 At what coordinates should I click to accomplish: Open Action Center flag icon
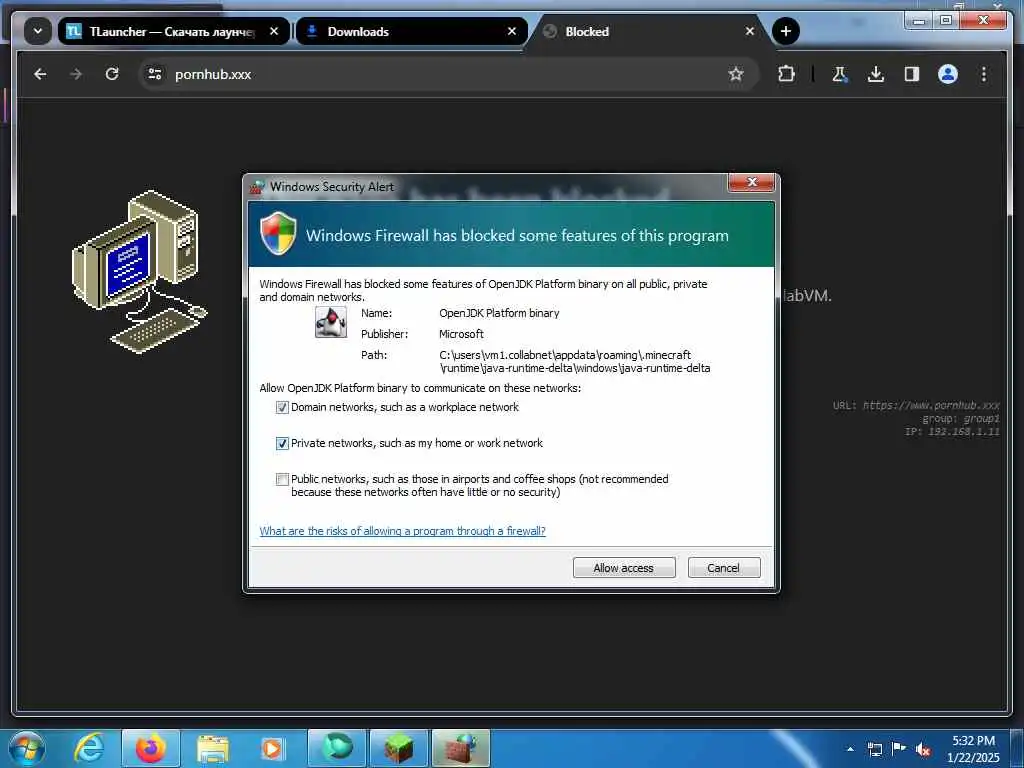pos(899,749)
